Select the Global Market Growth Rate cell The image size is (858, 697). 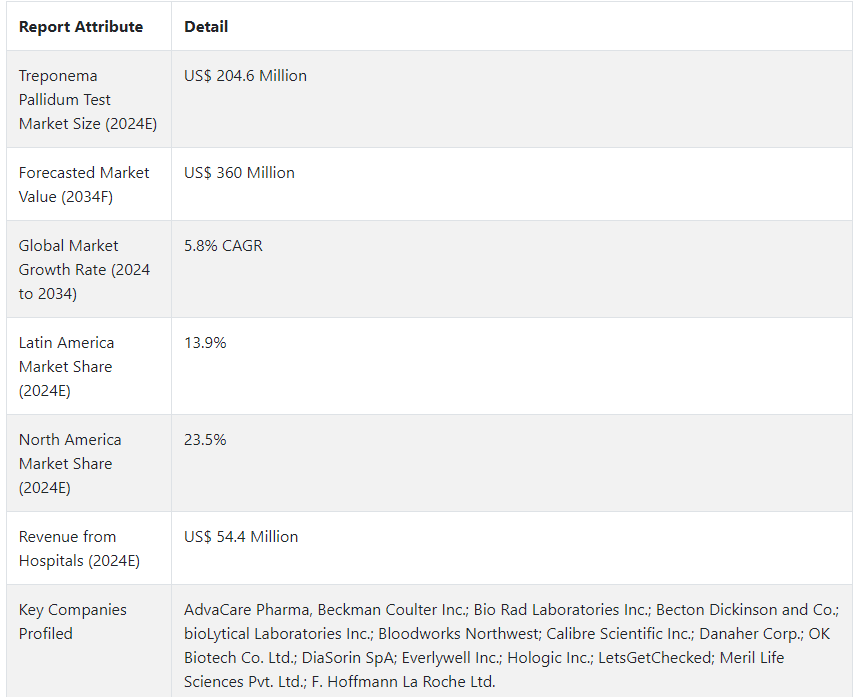pyautogui.click(x=84, y=270)
